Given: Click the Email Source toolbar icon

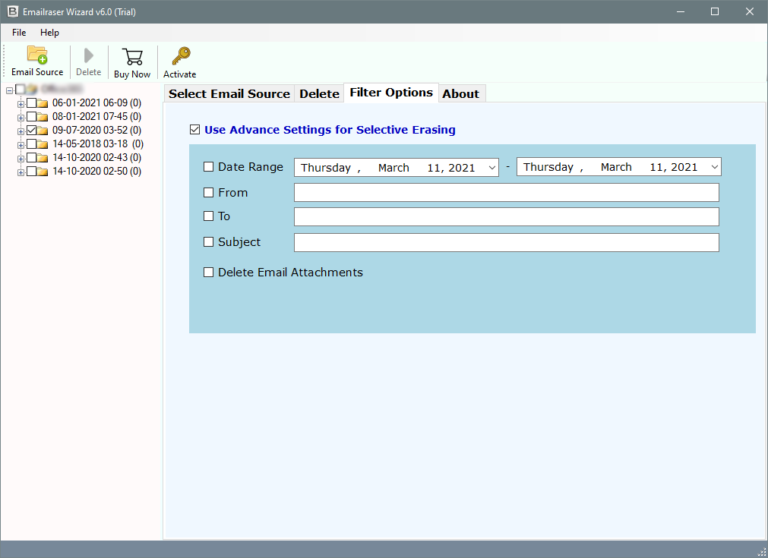Looking at the screenshot, I should 37,55.
